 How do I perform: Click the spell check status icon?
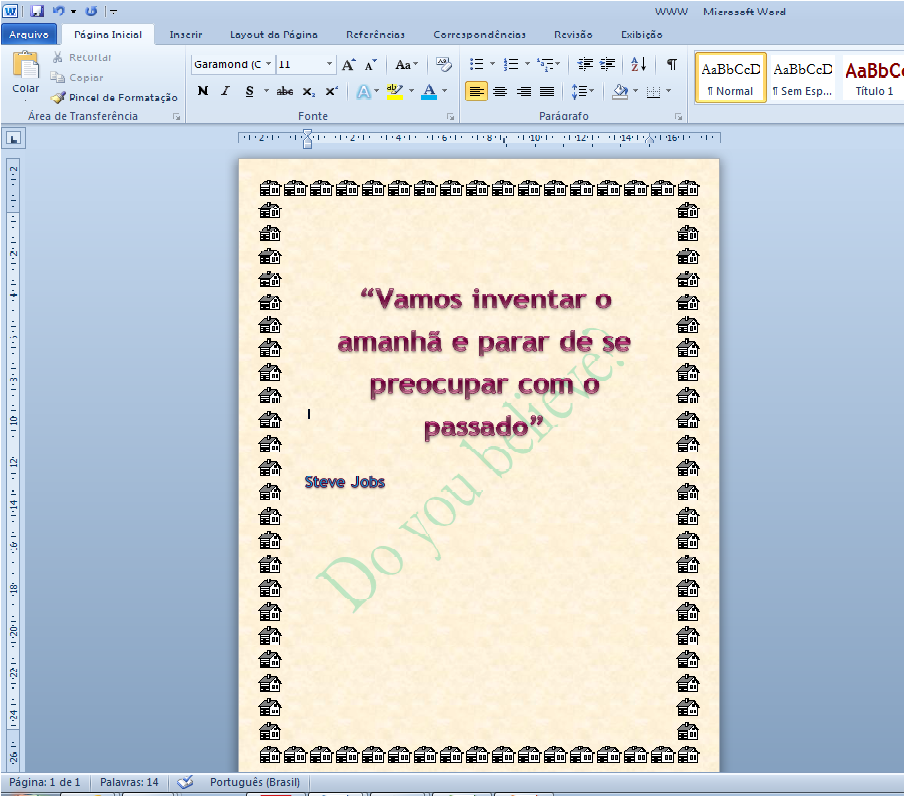coord(184,782)
